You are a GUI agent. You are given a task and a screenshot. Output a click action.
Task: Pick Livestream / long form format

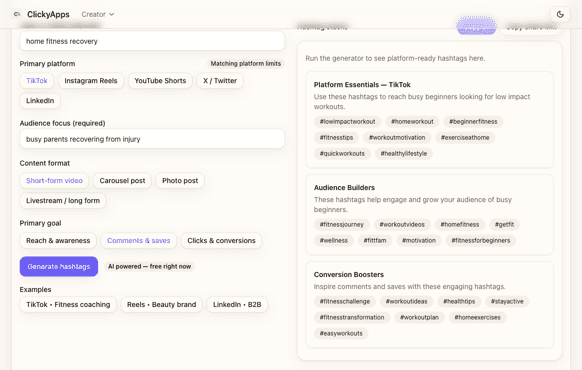coord(63,200)
